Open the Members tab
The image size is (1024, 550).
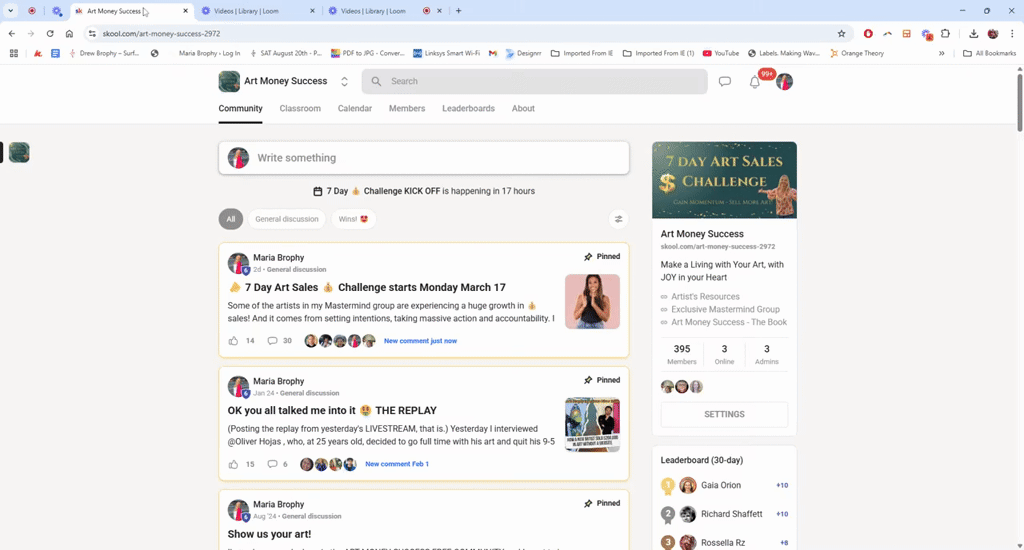(407, 108)
